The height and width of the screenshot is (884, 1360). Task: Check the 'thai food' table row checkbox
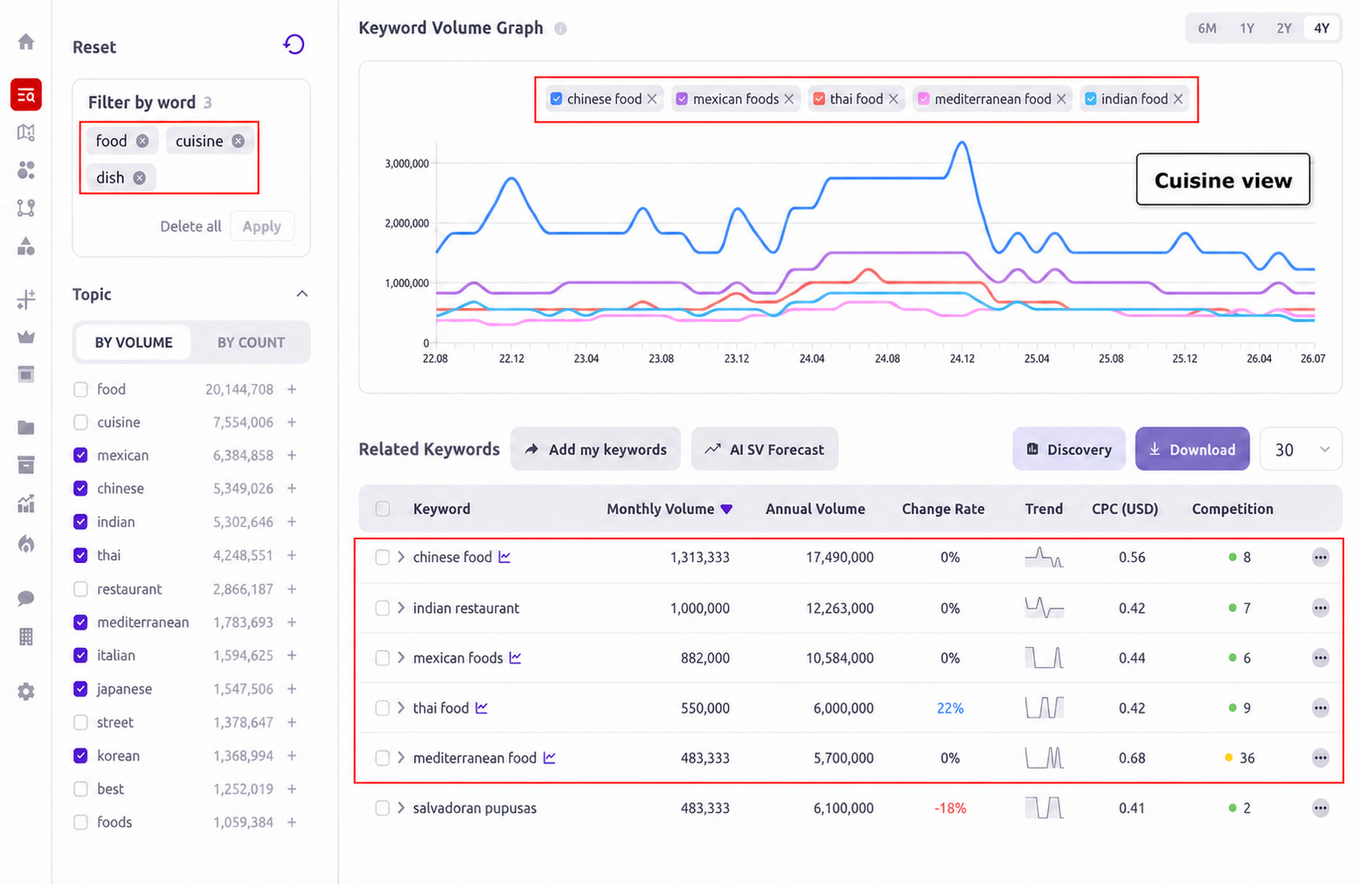pyautogui.click(x=383, y=708)
